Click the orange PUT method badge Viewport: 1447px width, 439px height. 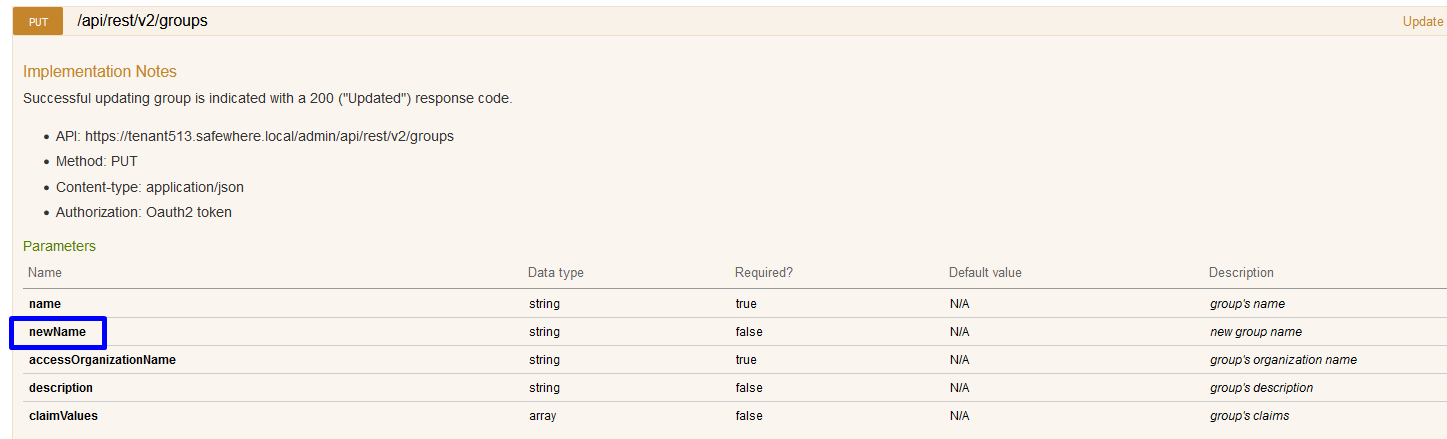point(38,21)
